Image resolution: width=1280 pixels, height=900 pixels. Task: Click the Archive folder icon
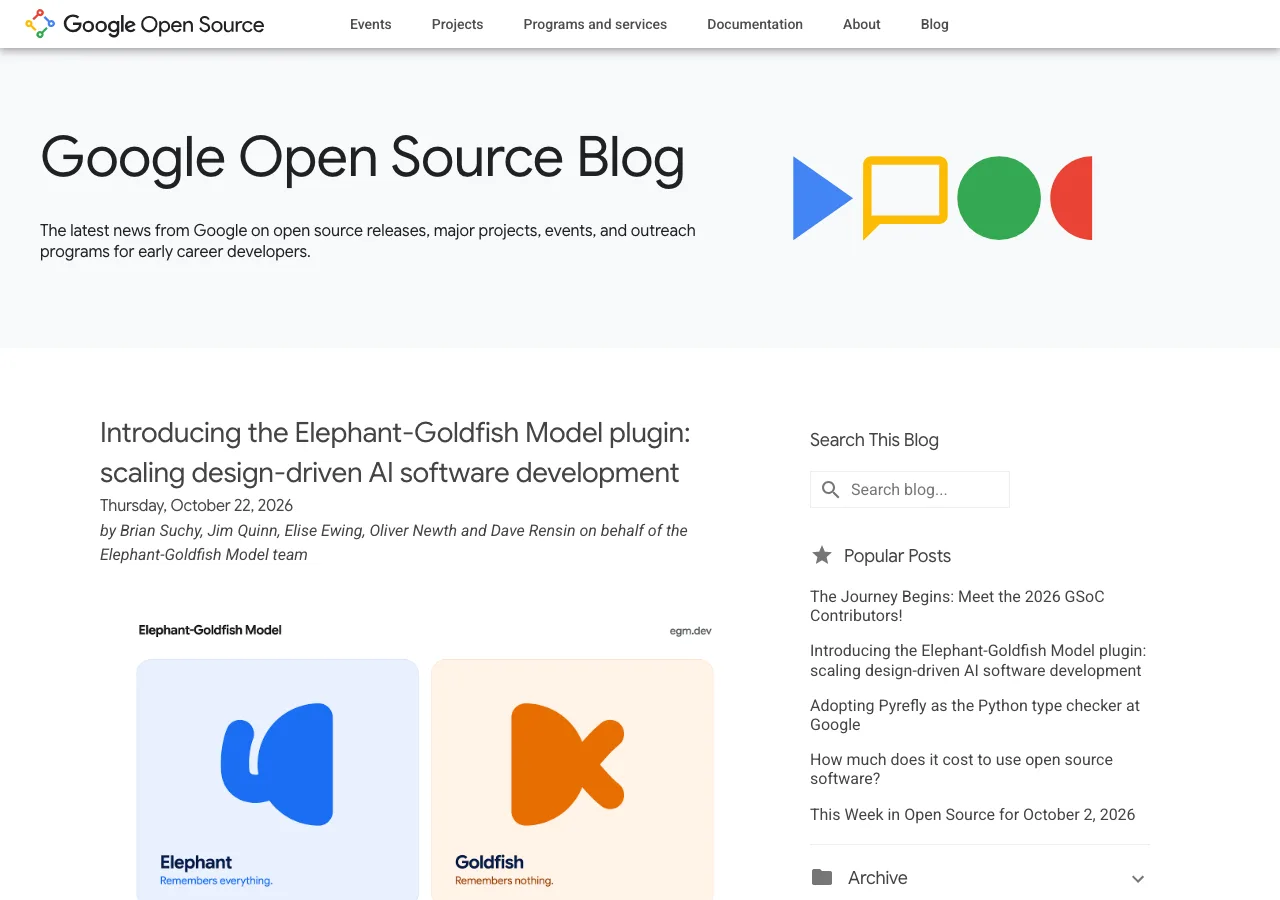tap(822, 877)
